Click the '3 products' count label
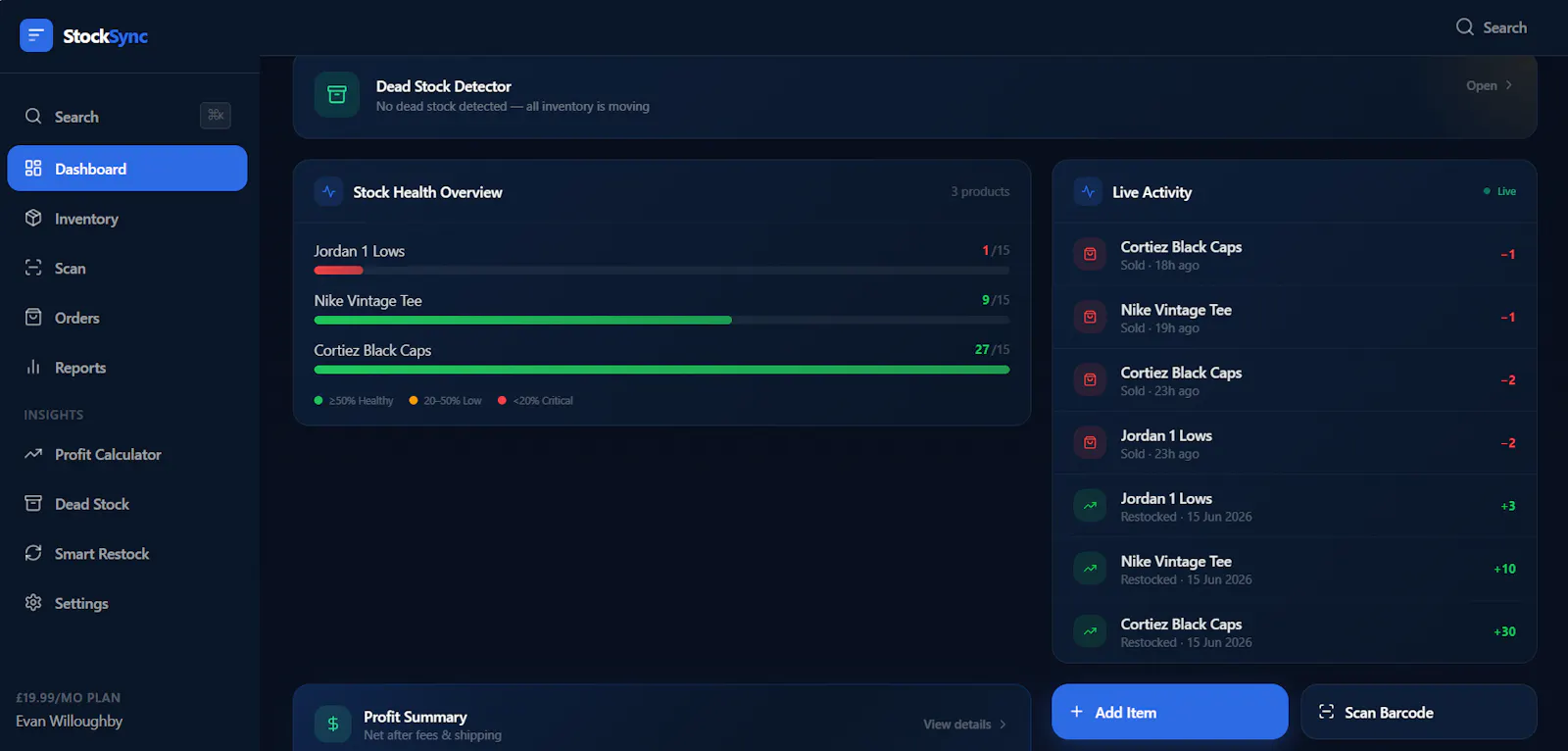Screen dimensions: 1568x751 [980, 191]
